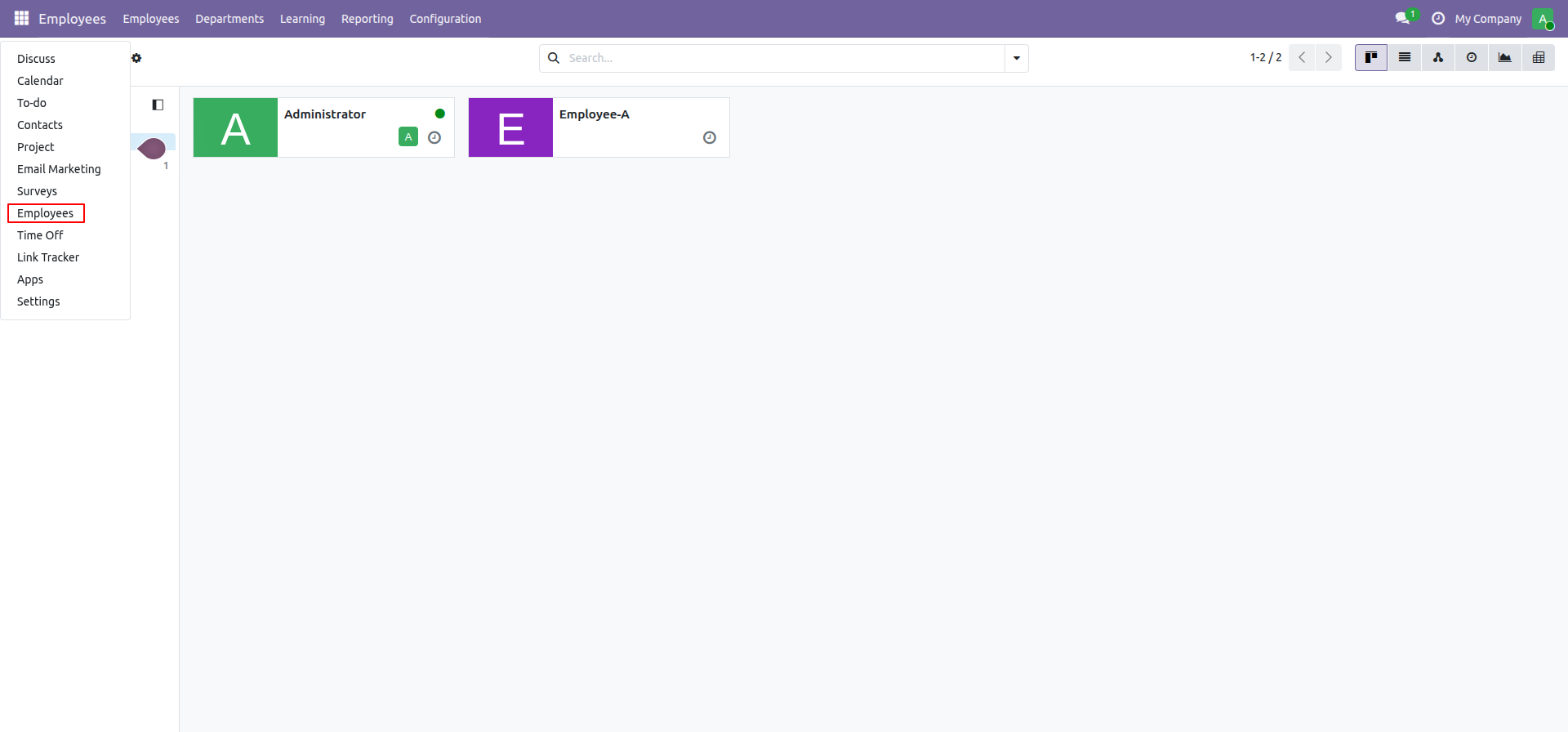1568x732 pixels.
Task: Open the activities clock in top bar
Action: 1438,18
